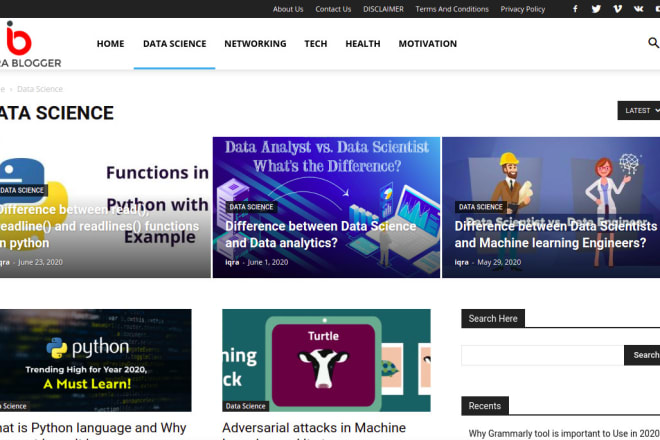Open MOTIVATION menu item
This screenshot has width=660, height=440.
[428, 44]
